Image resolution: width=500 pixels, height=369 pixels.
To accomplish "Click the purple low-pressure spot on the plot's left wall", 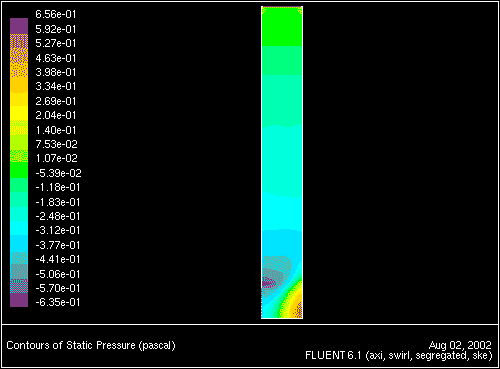I will click(x=267, y=283).
